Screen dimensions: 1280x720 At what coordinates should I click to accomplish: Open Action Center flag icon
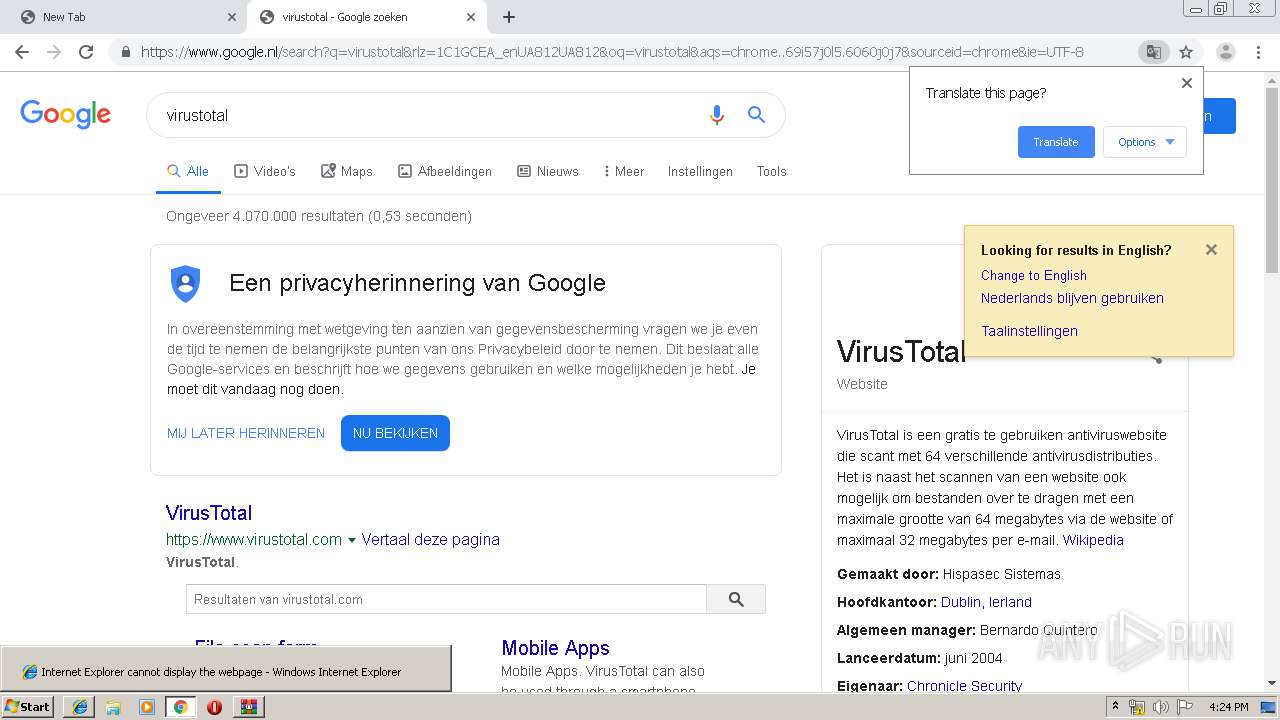coord(1184,706)
